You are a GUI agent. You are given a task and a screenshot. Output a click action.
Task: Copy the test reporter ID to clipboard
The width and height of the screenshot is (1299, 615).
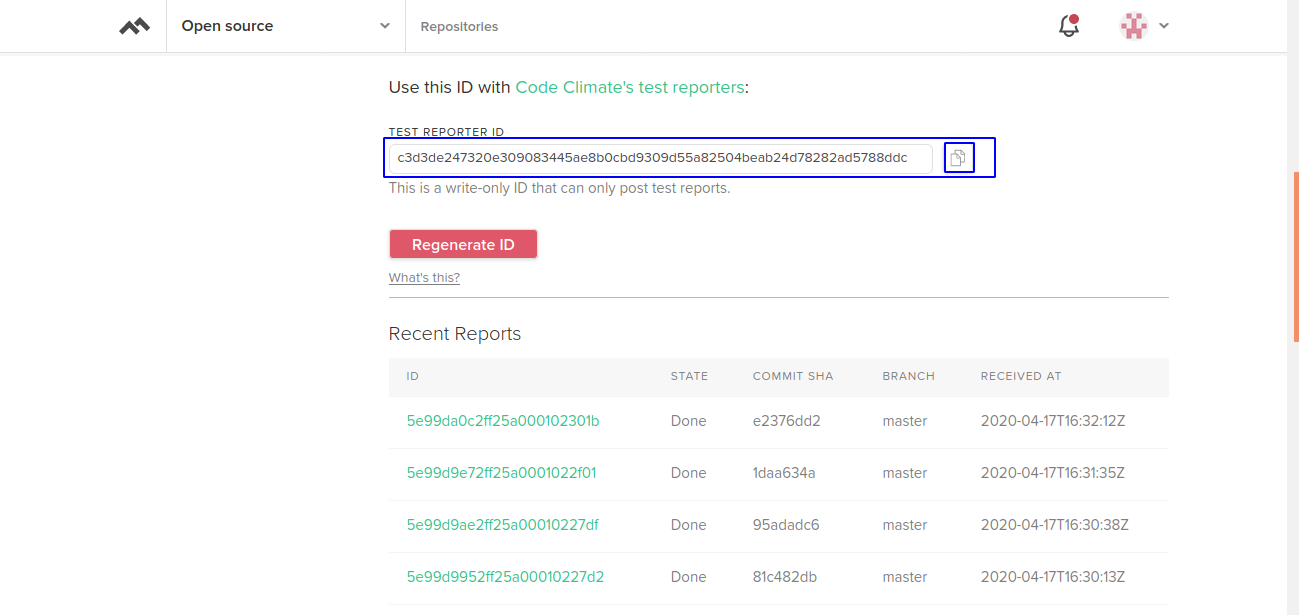(x=958, y=158)
